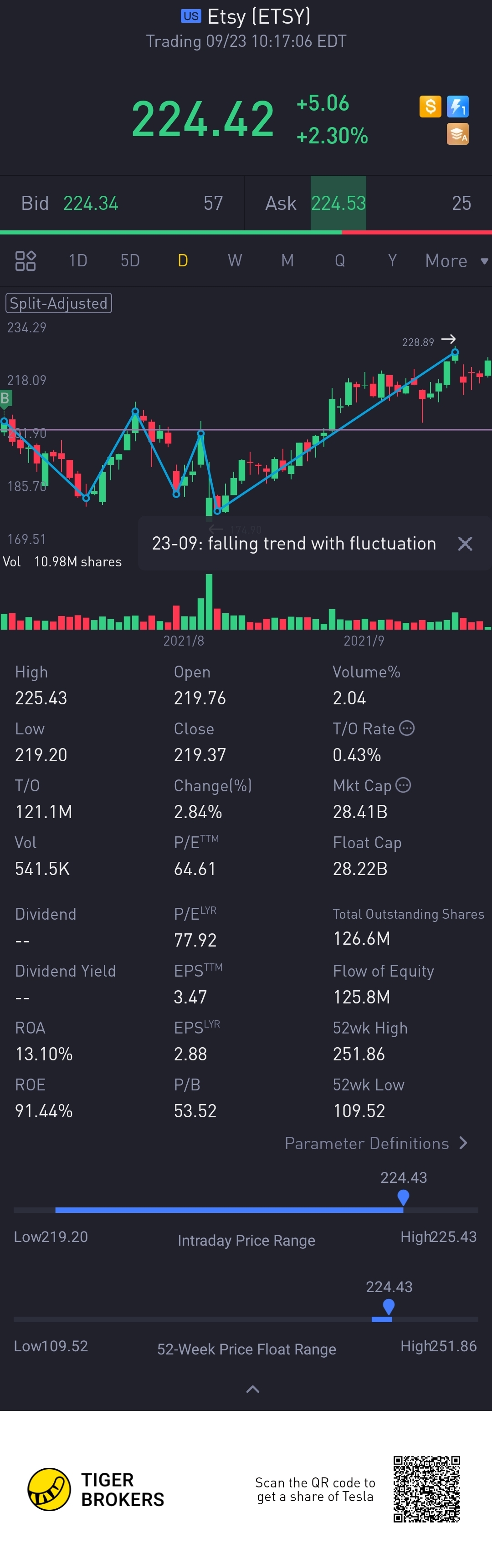
Task: Tap the Vol 10.98M shares label
Action: tap(62, 562)
